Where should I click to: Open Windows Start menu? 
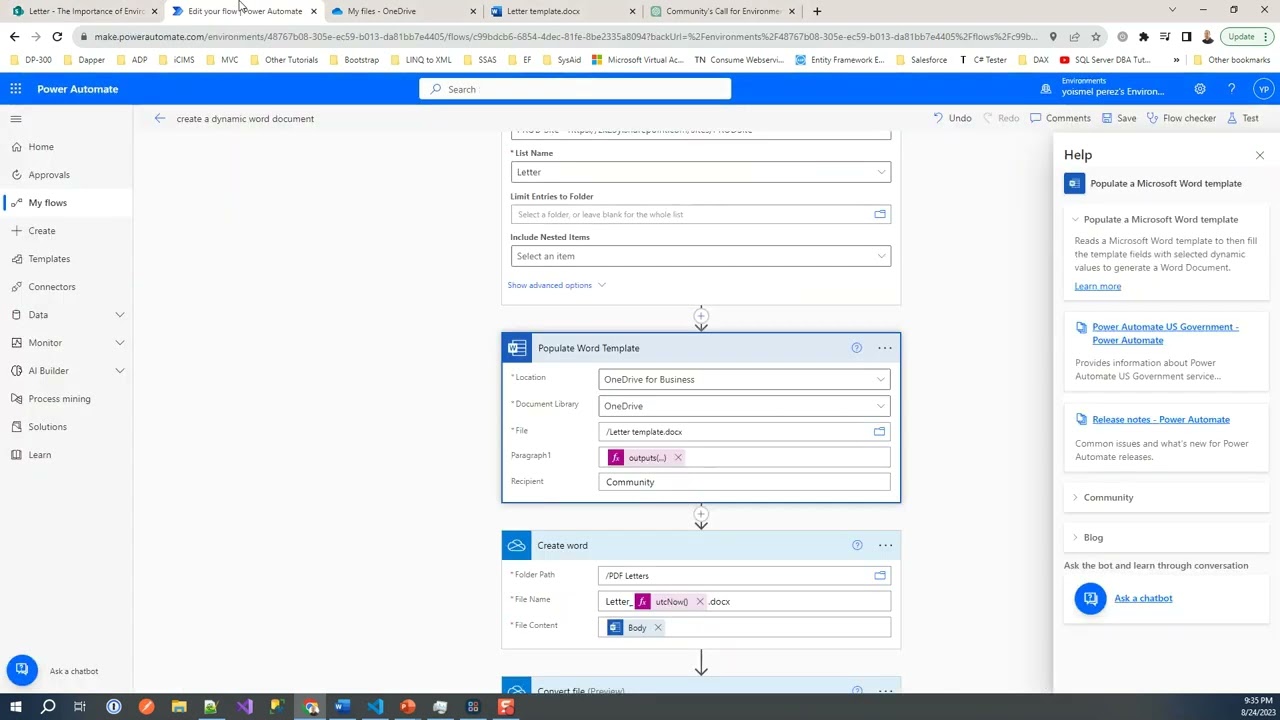click(16, 707)
